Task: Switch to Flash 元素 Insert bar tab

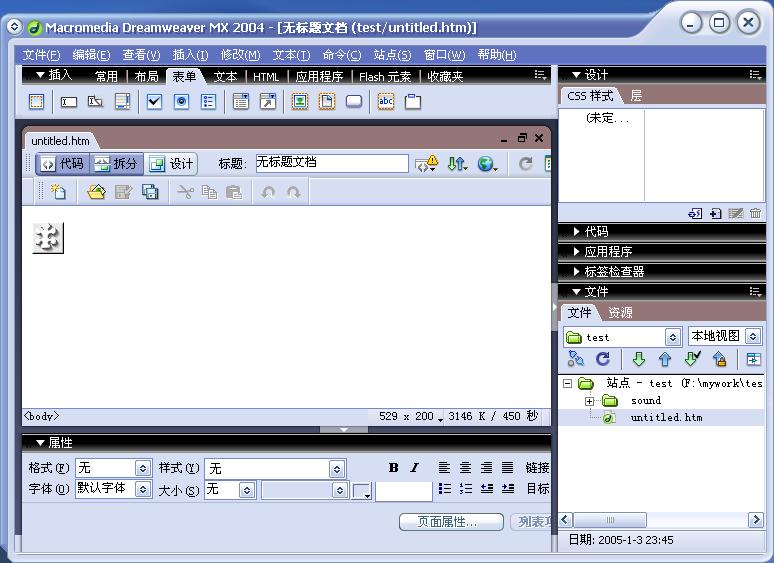Action: click(x=385, y=76)
